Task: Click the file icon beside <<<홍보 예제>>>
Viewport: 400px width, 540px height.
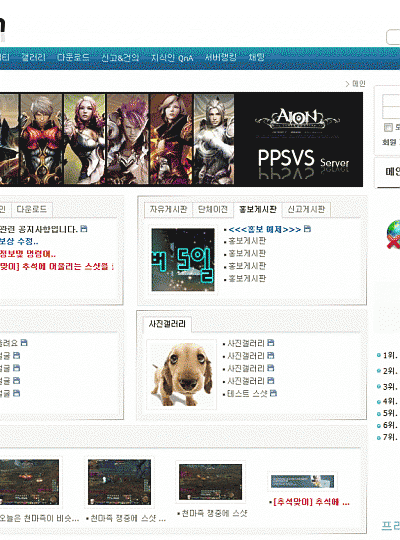Action: tap(307, 229)
